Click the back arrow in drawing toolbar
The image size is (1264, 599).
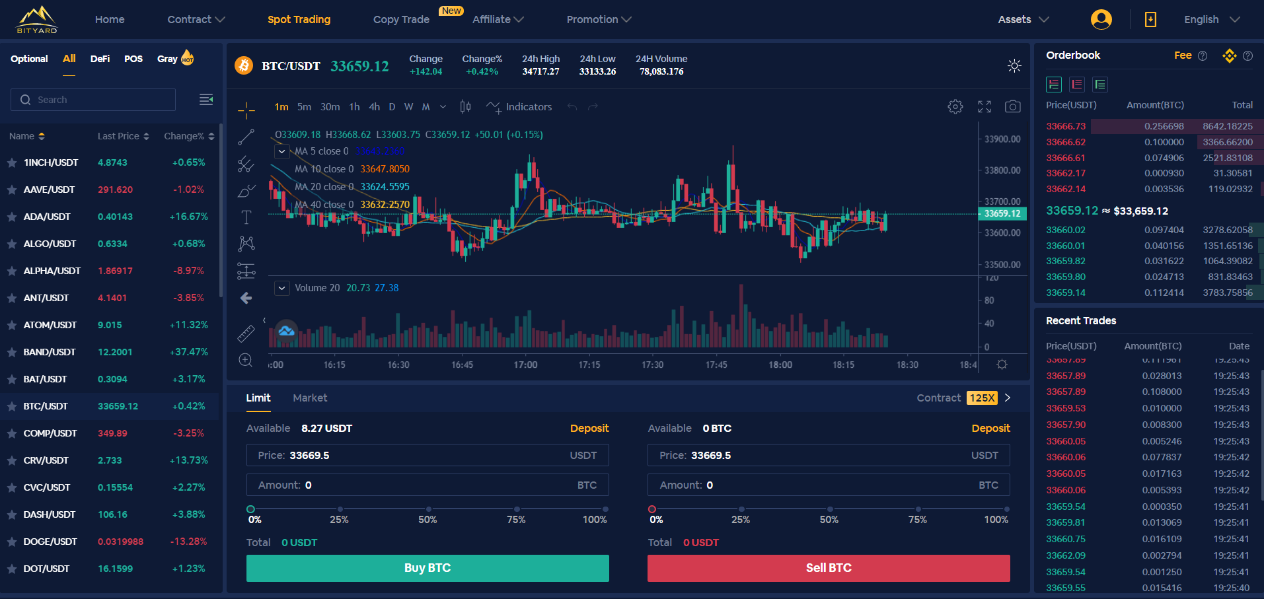tap(246, 298)
